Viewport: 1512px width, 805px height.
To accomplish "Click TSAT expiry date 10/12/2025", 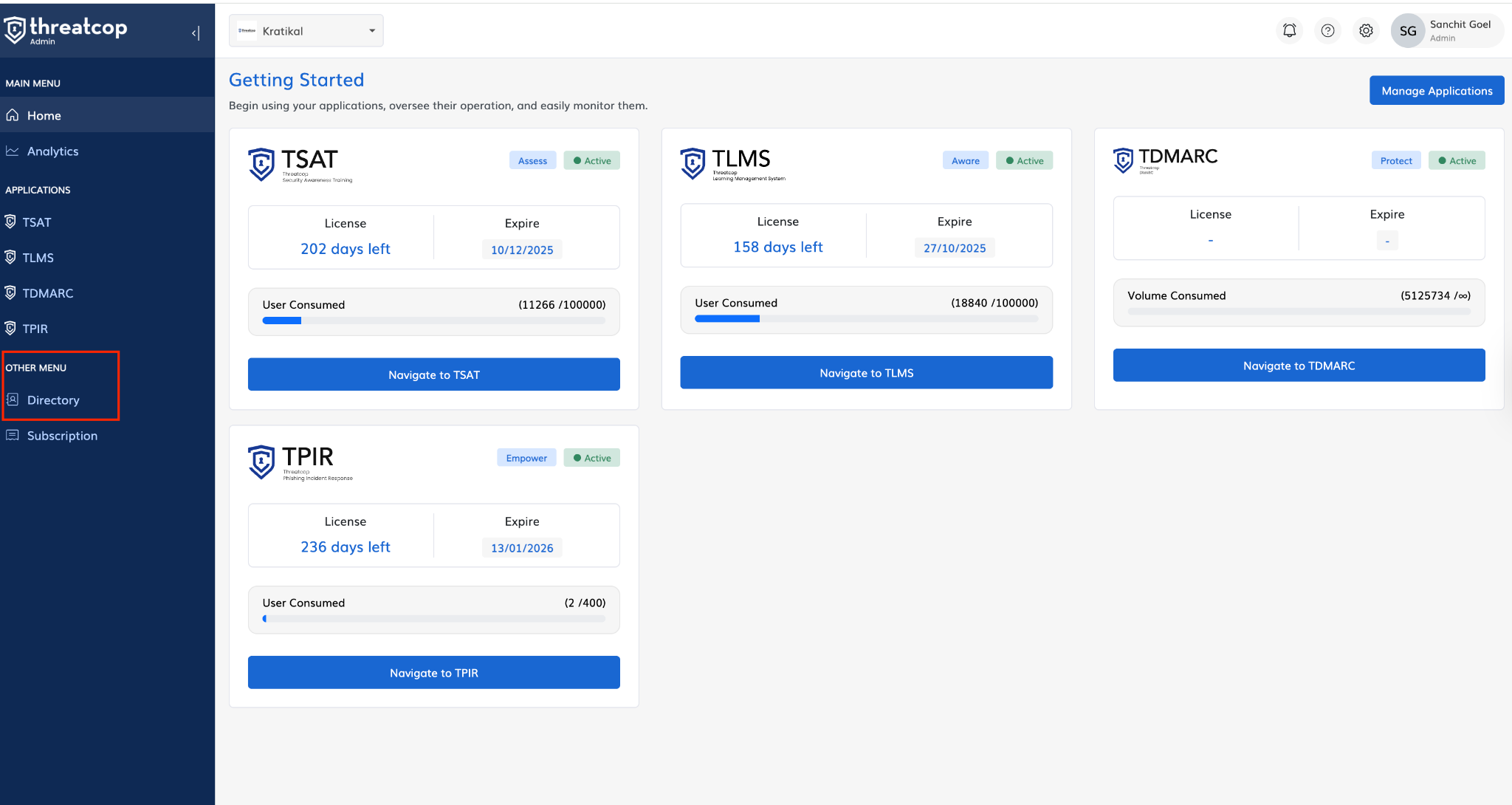I will [x=522, y=250].
